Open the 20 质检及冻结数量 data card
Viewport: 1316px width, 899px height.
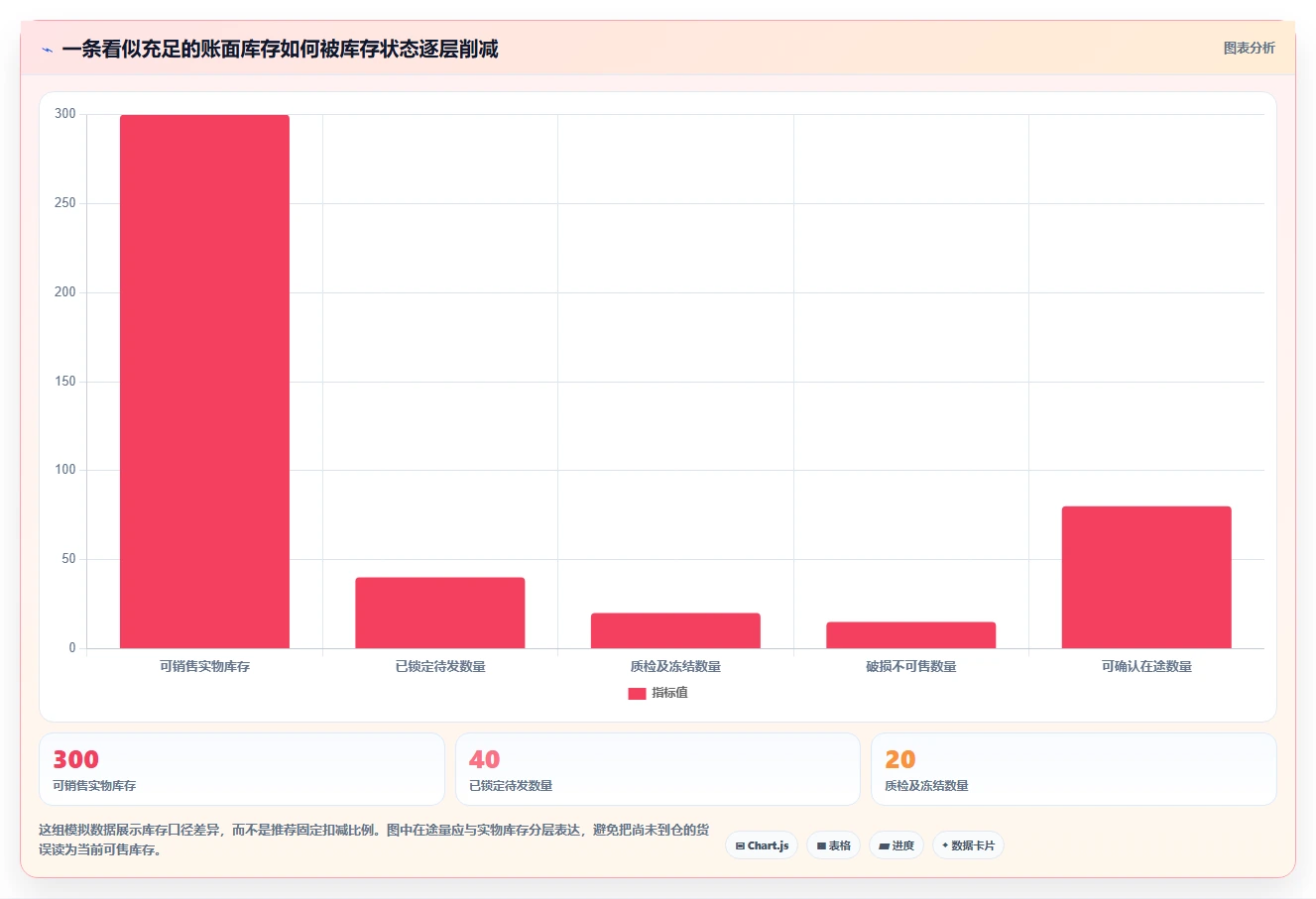(1073, 769)
